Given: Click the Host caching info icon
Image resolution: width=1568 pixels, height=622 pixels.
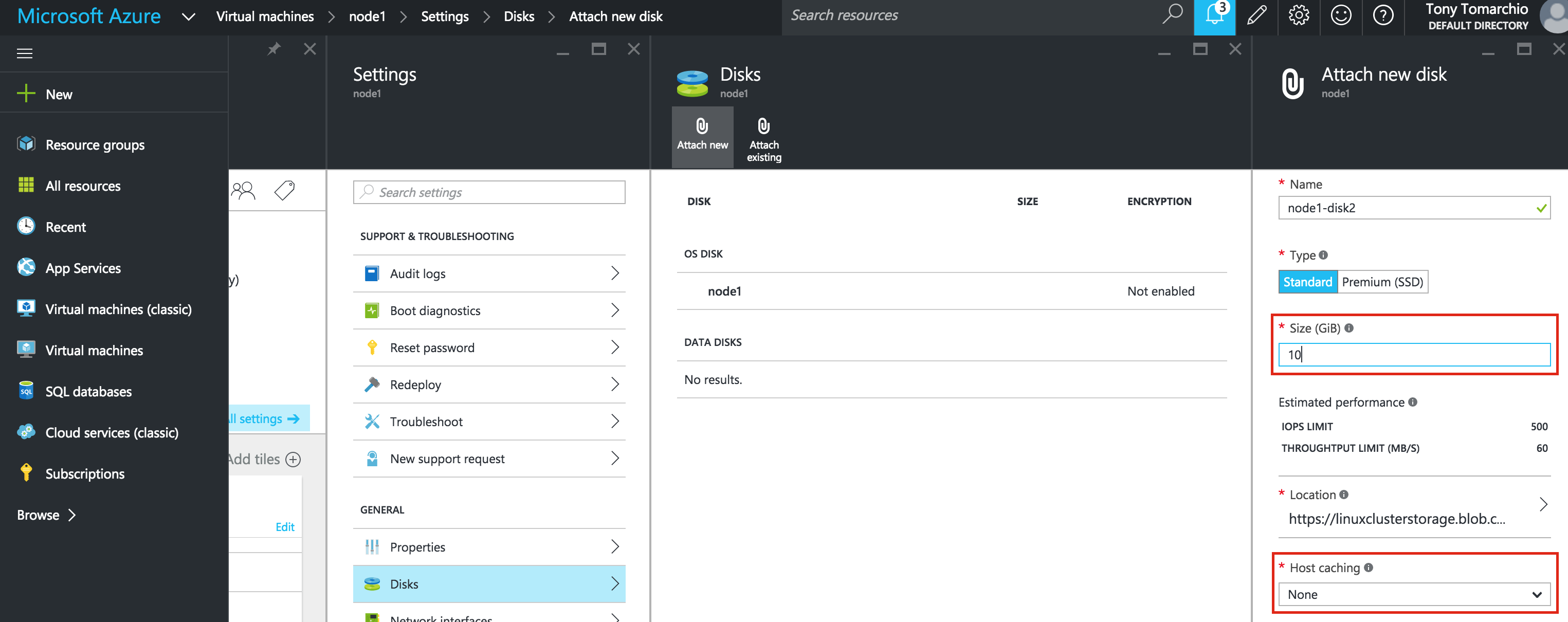Looking at the screenshot, I should [x=1369, y=568].
